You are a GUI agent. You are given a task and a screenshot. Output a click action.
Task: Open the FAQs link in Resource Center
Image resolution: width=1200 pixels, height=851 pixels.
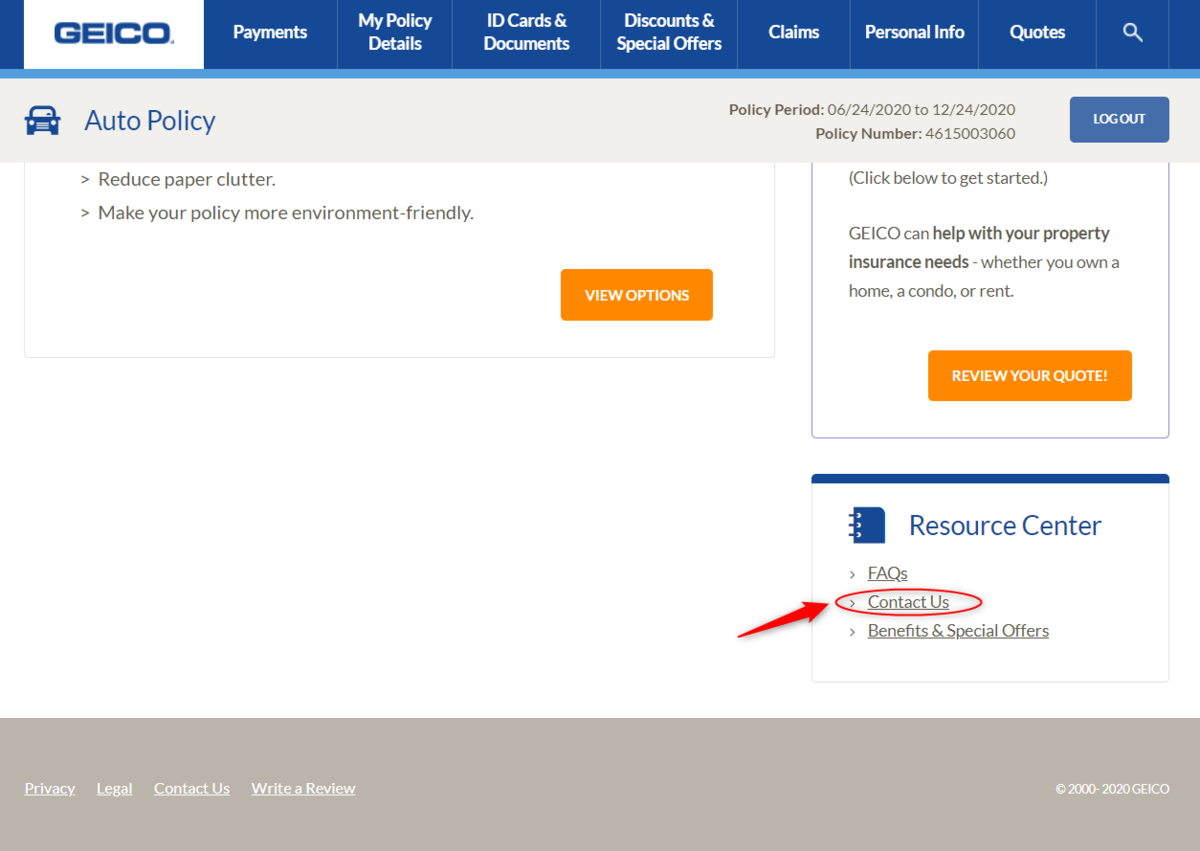click(x=887, y=573)
